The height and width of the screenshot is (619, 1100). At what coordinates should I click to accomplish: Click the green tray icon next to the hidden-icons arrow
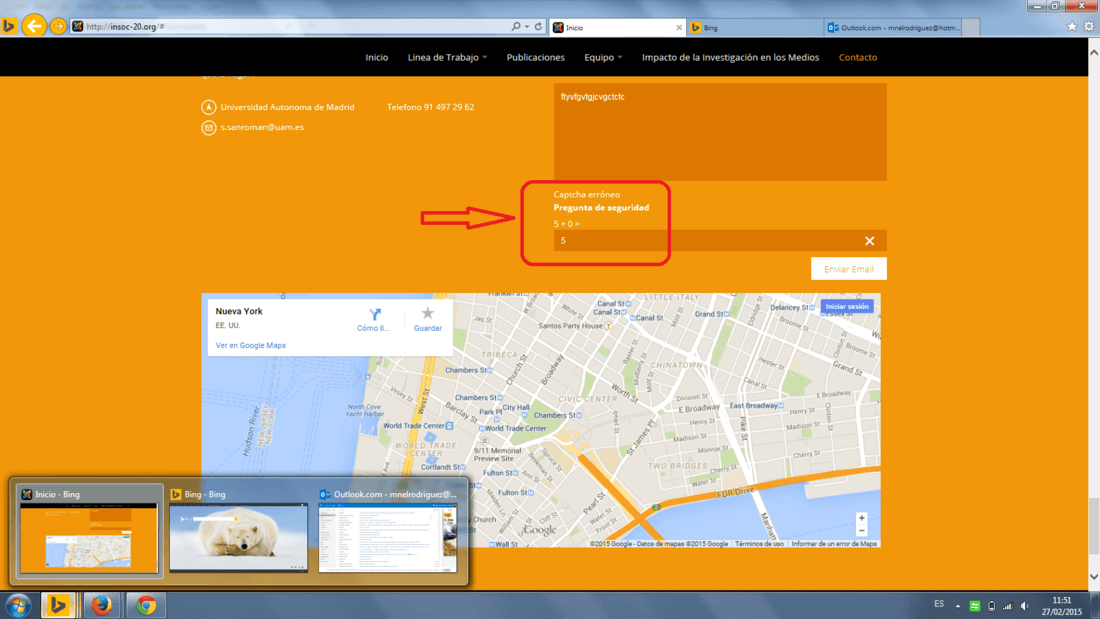974,606
